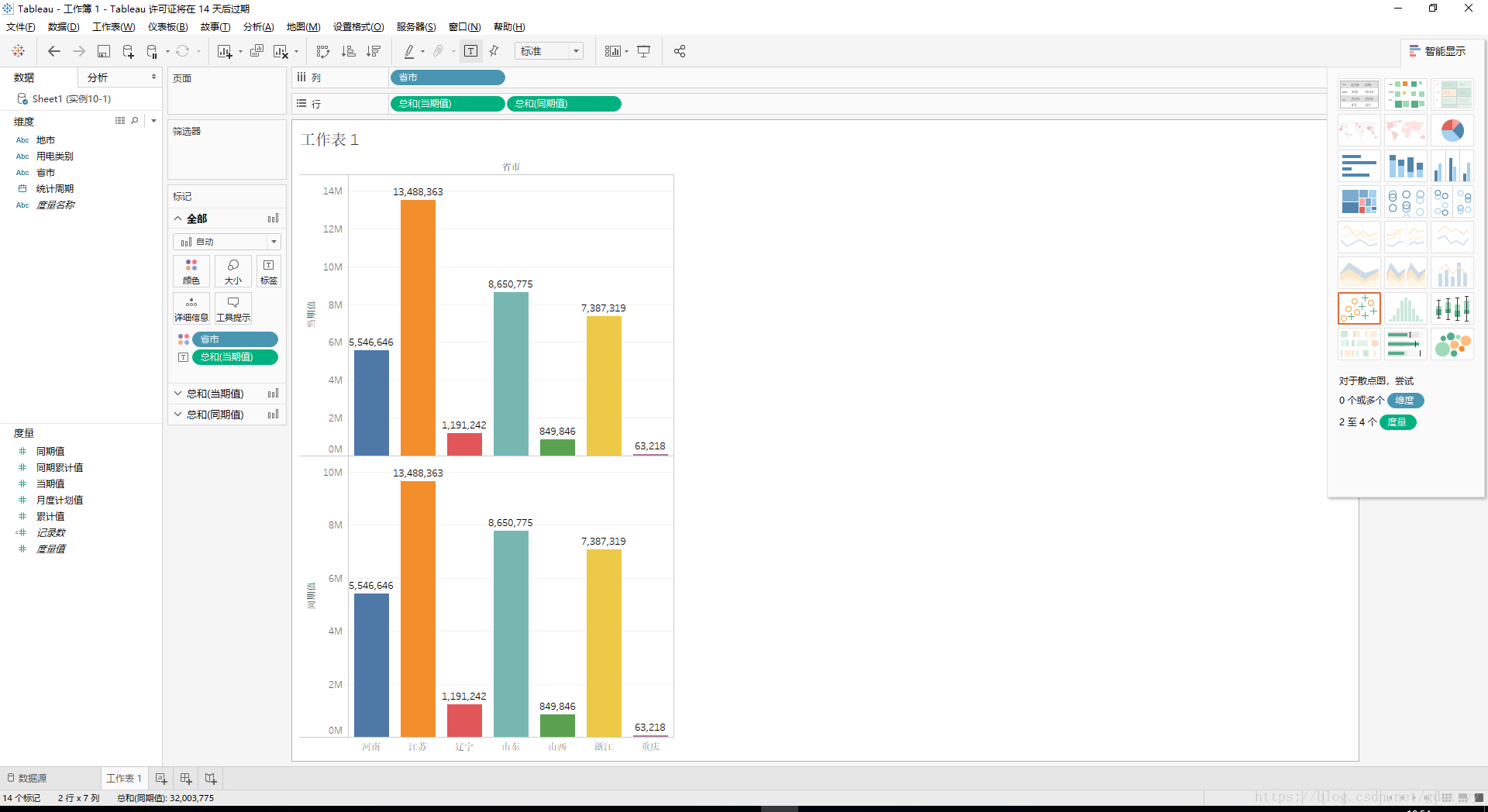Open the 工作表(W) menu
Image resolution: width=1488 pixels, height=812 pixels.
click(114, 27)
